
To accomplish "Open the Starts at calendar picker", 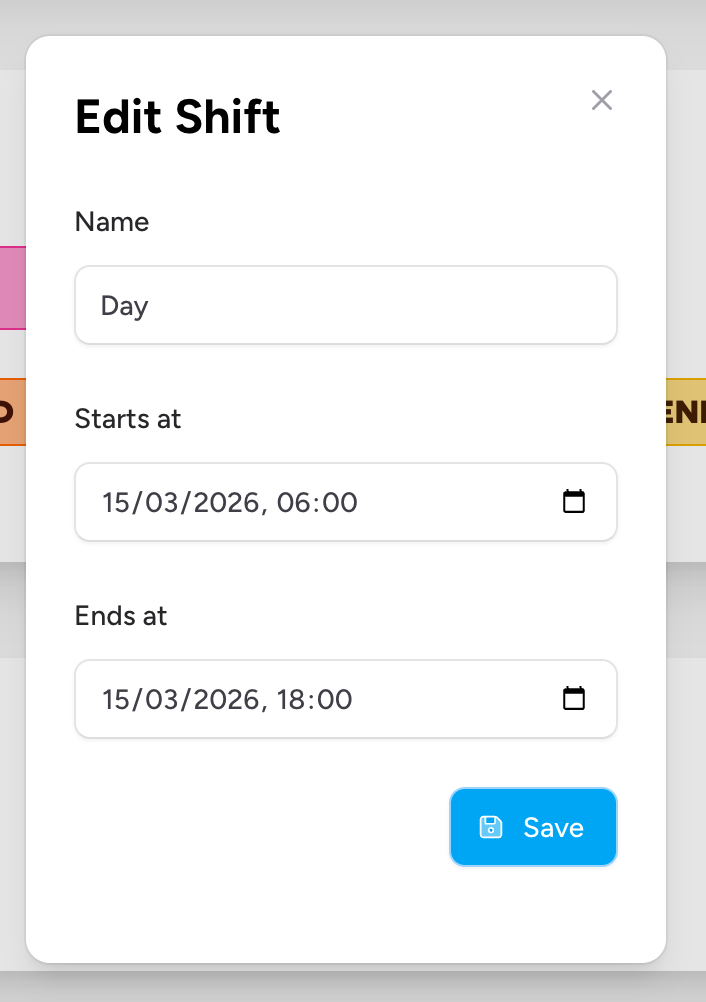I will click(x=574, y=502).
